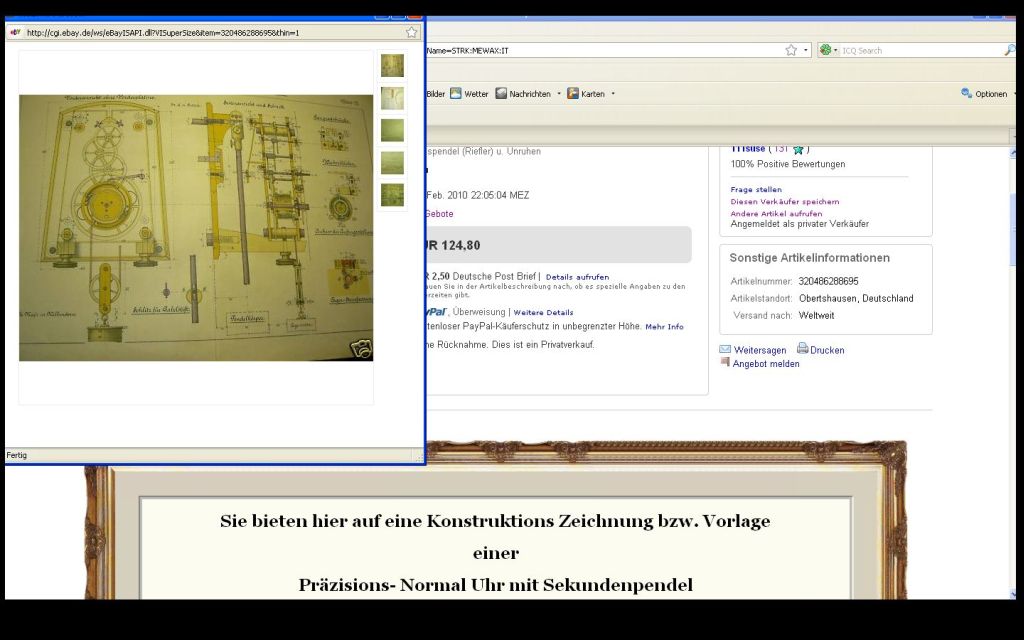Open the seller feedback score 131 link

tap(780, 149)
